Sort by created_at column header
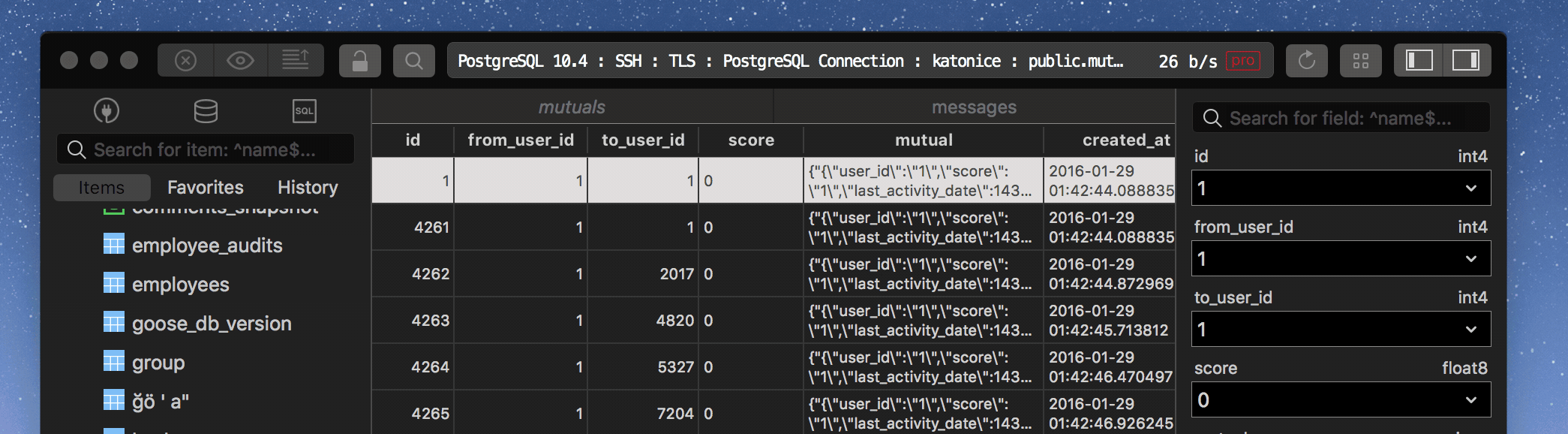This screenshot has width=1568, height=434. [x=1110, y=140]
